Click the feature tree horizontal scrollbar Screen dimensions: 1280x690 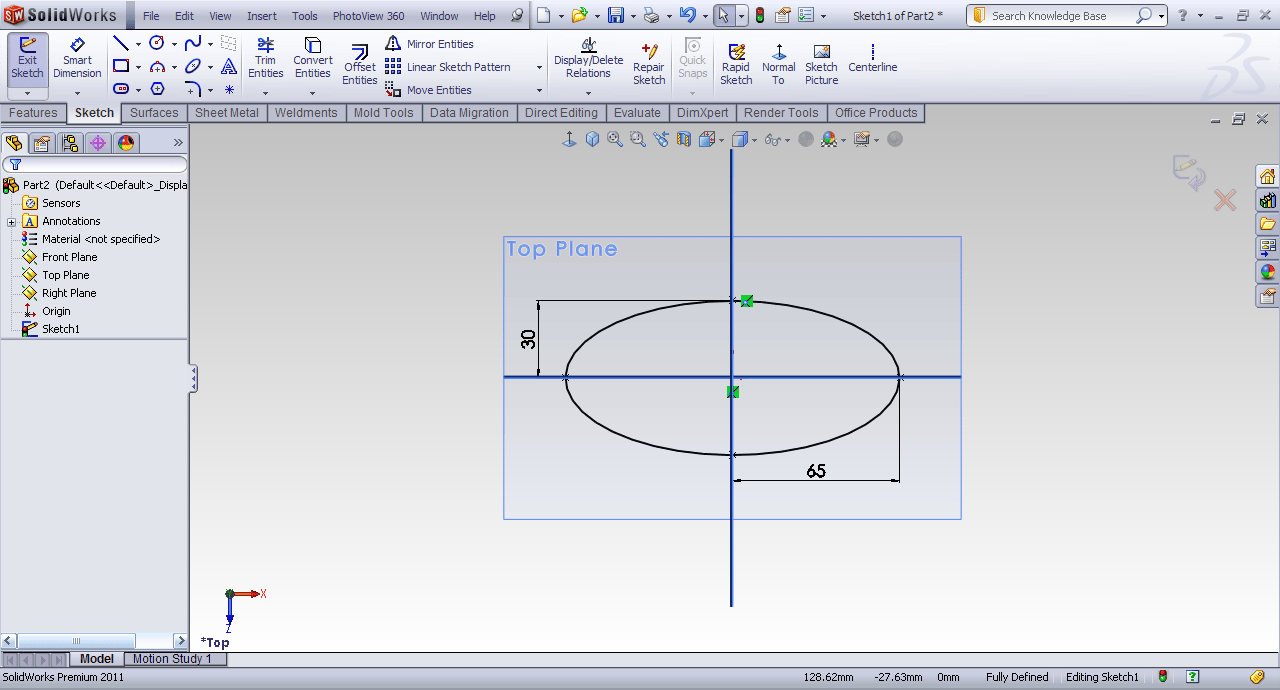point(95,641)
